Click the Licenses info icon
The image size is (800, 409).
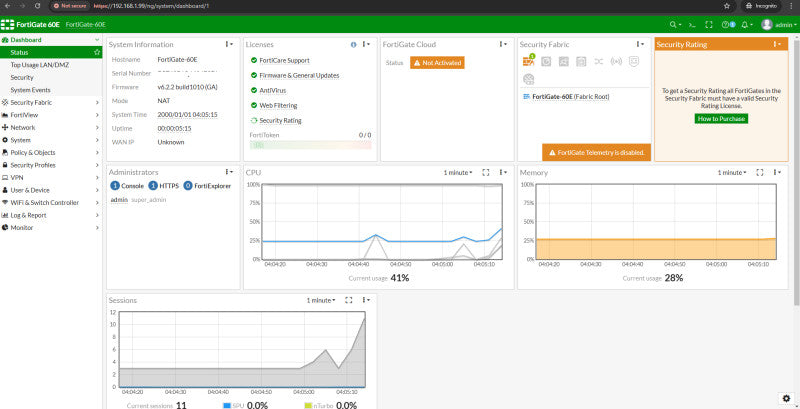click(354, 44)
